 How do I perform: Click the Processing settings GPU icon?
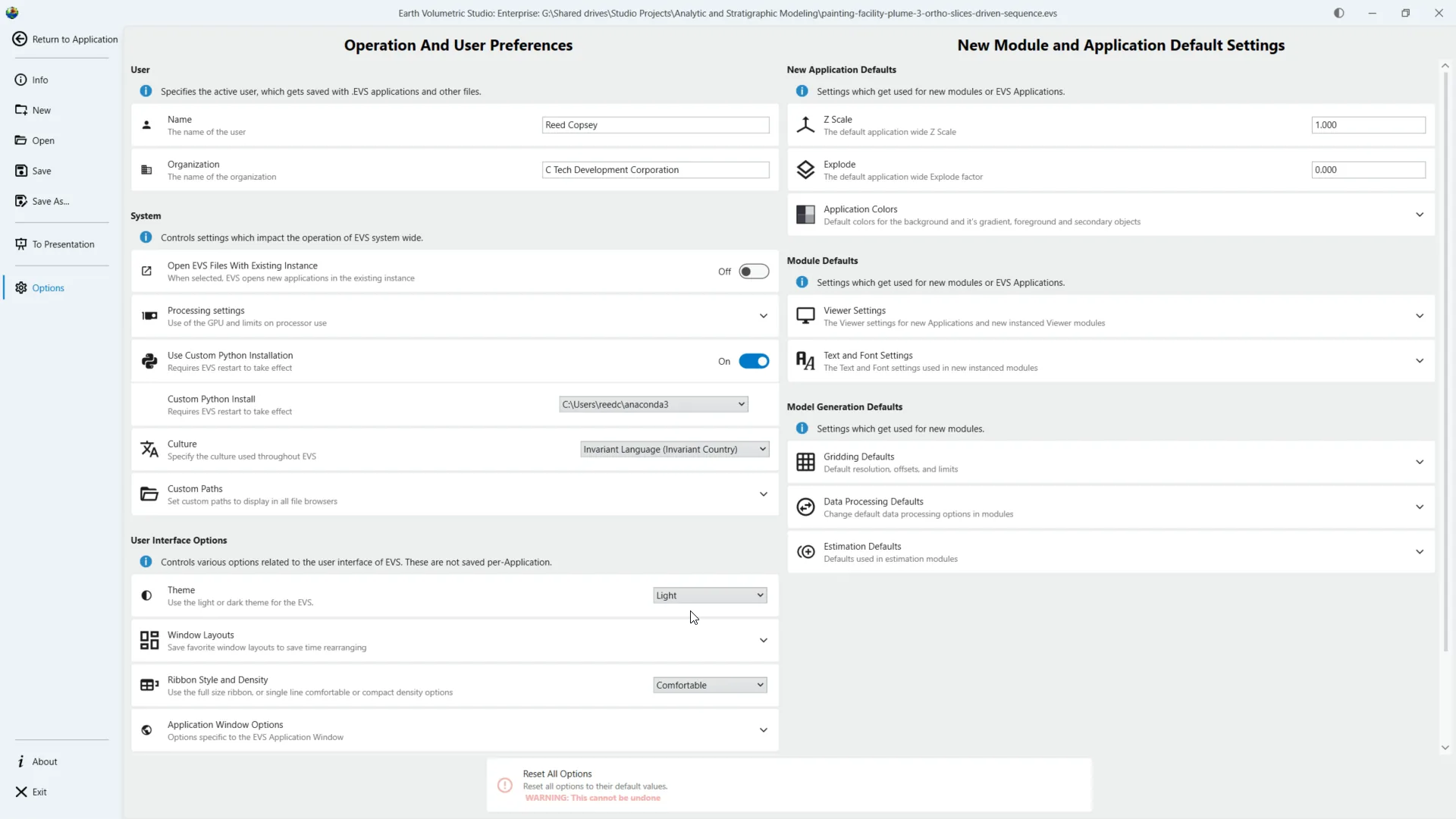149,316
